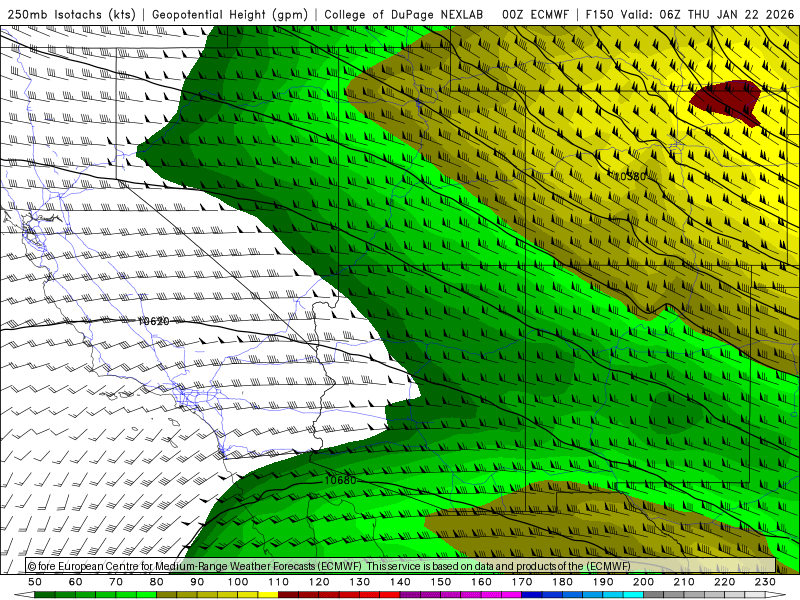Click the 100 kts legend value
Image resolution: width=800 pixels, height=600 pixels.
[238, 582]
